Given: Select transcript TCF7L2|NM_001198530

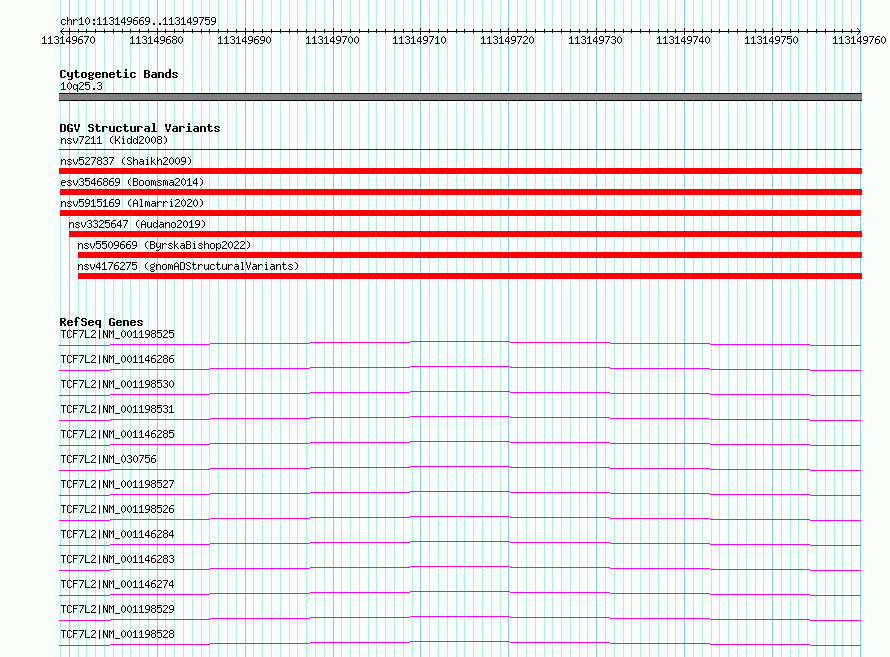Looking at the screenshot, I should [117, 384].
